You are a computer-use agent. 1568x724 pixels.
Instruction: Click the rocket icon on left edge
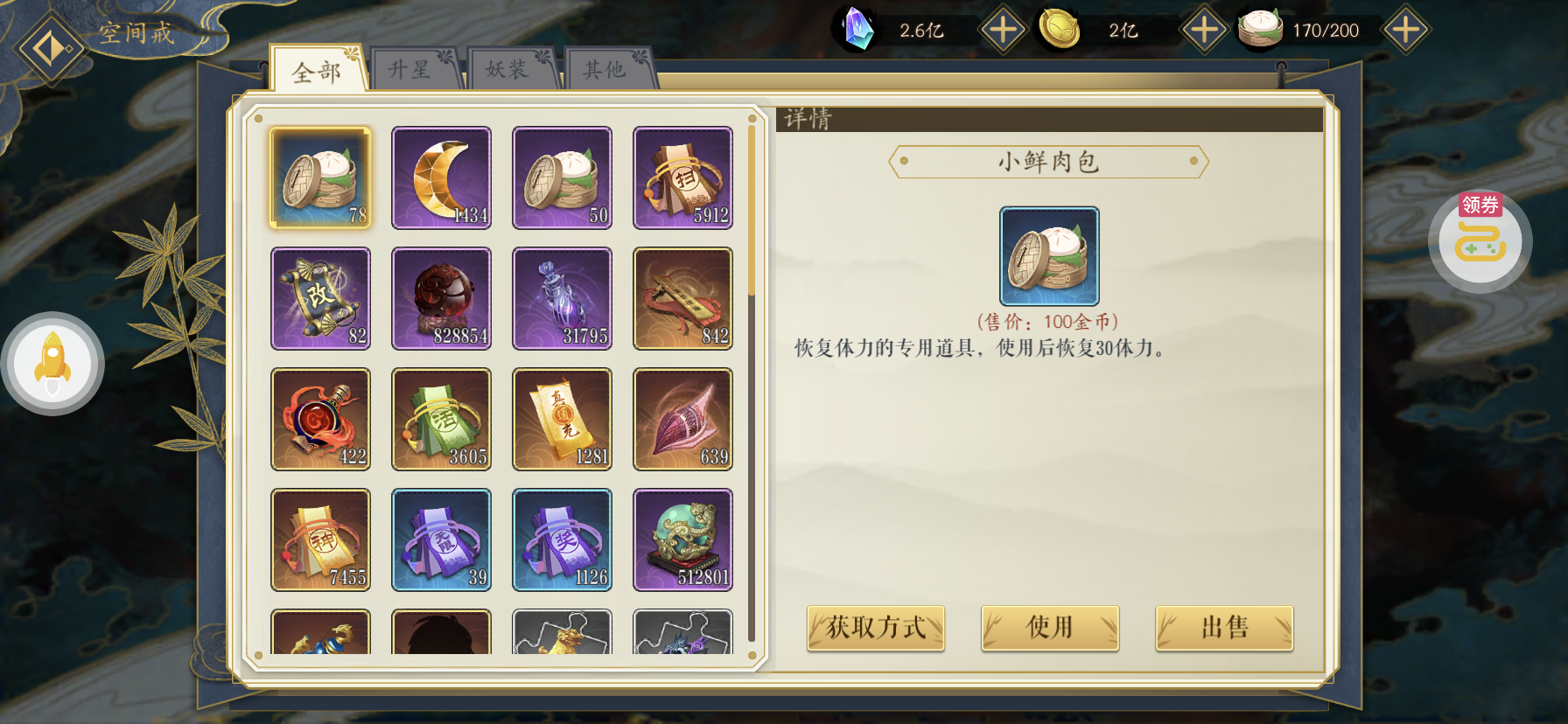(x=52, y=364)
